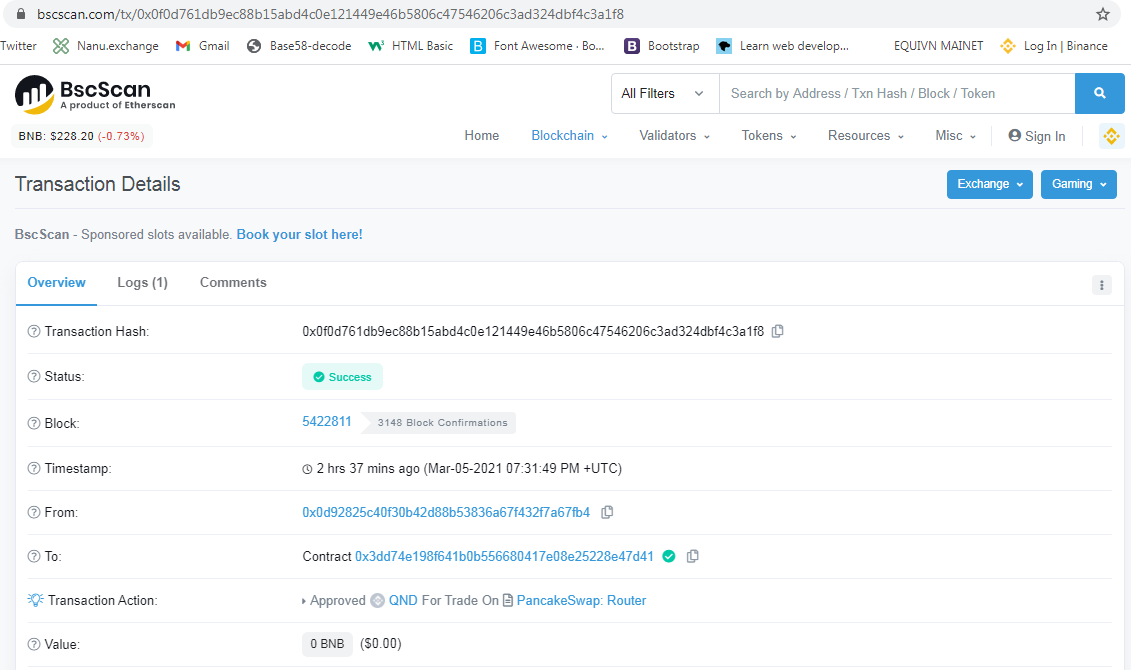The height and width of the screenshot is (670, 1131).
Task: Click the browser address bar URL
Action: 330,14
